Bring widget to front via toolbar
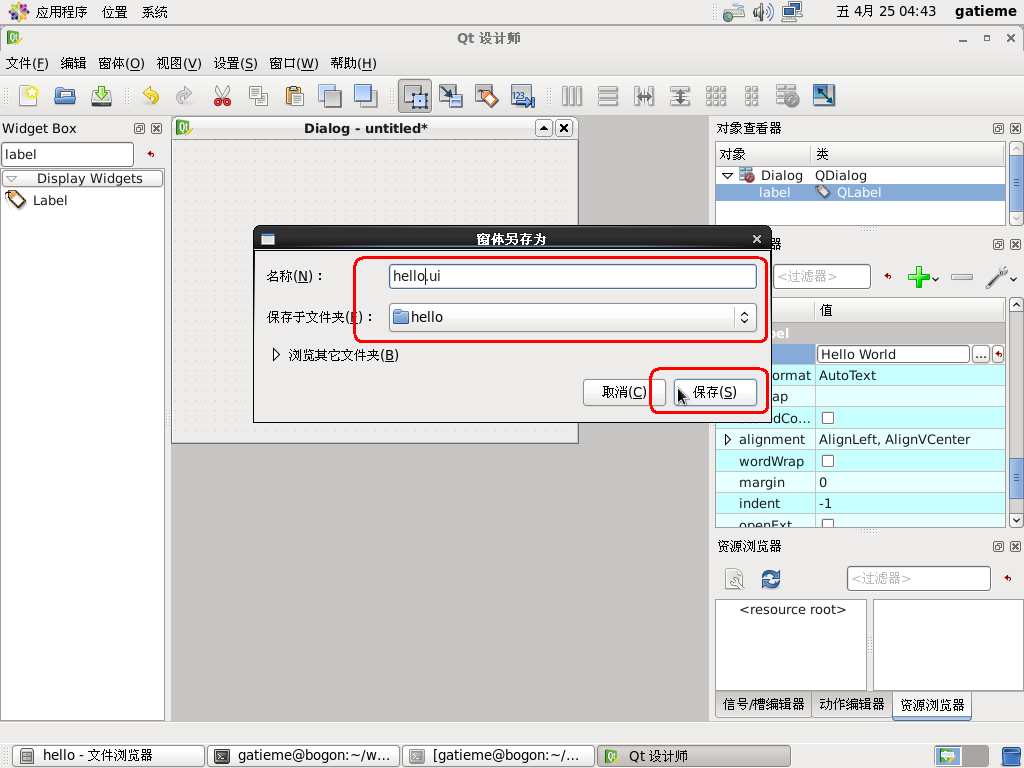The width and height of the screenshot is (1024, 768). pos(366,96)
